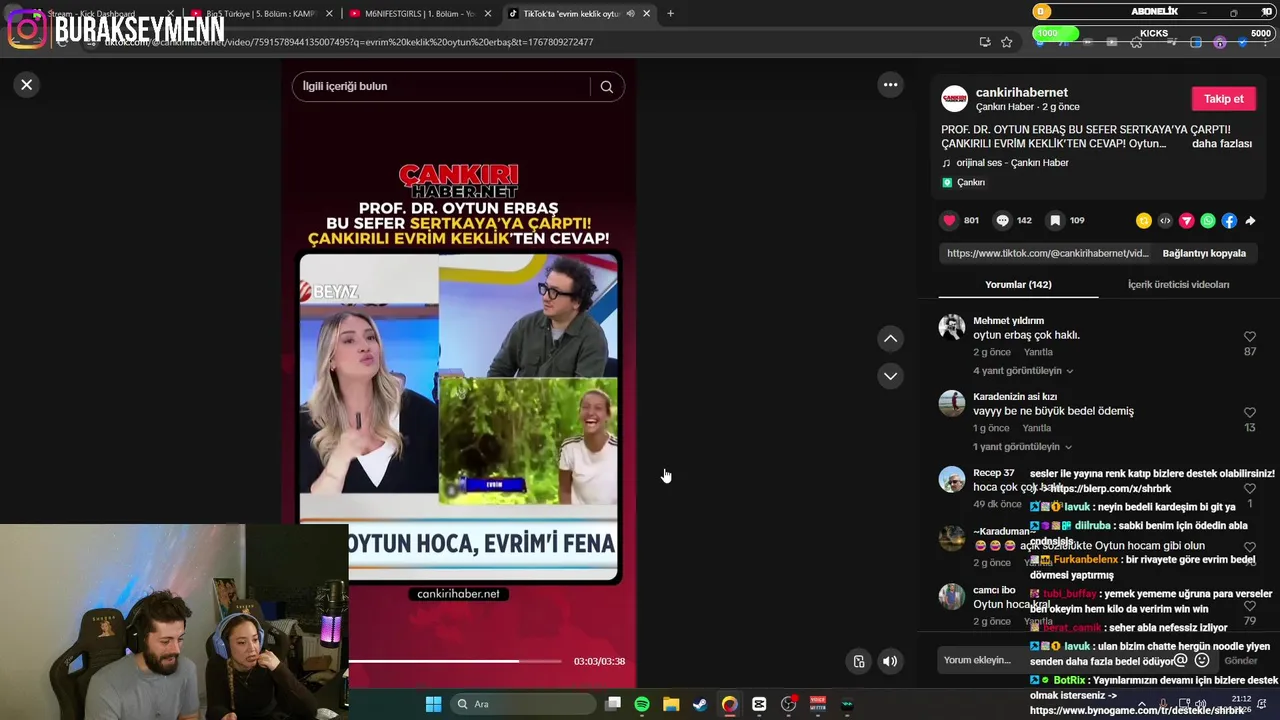Switch to 'İçerik üreticisi videoları' tab
This screenshot has height=720, width=1280.
(x=1178, y=285)
